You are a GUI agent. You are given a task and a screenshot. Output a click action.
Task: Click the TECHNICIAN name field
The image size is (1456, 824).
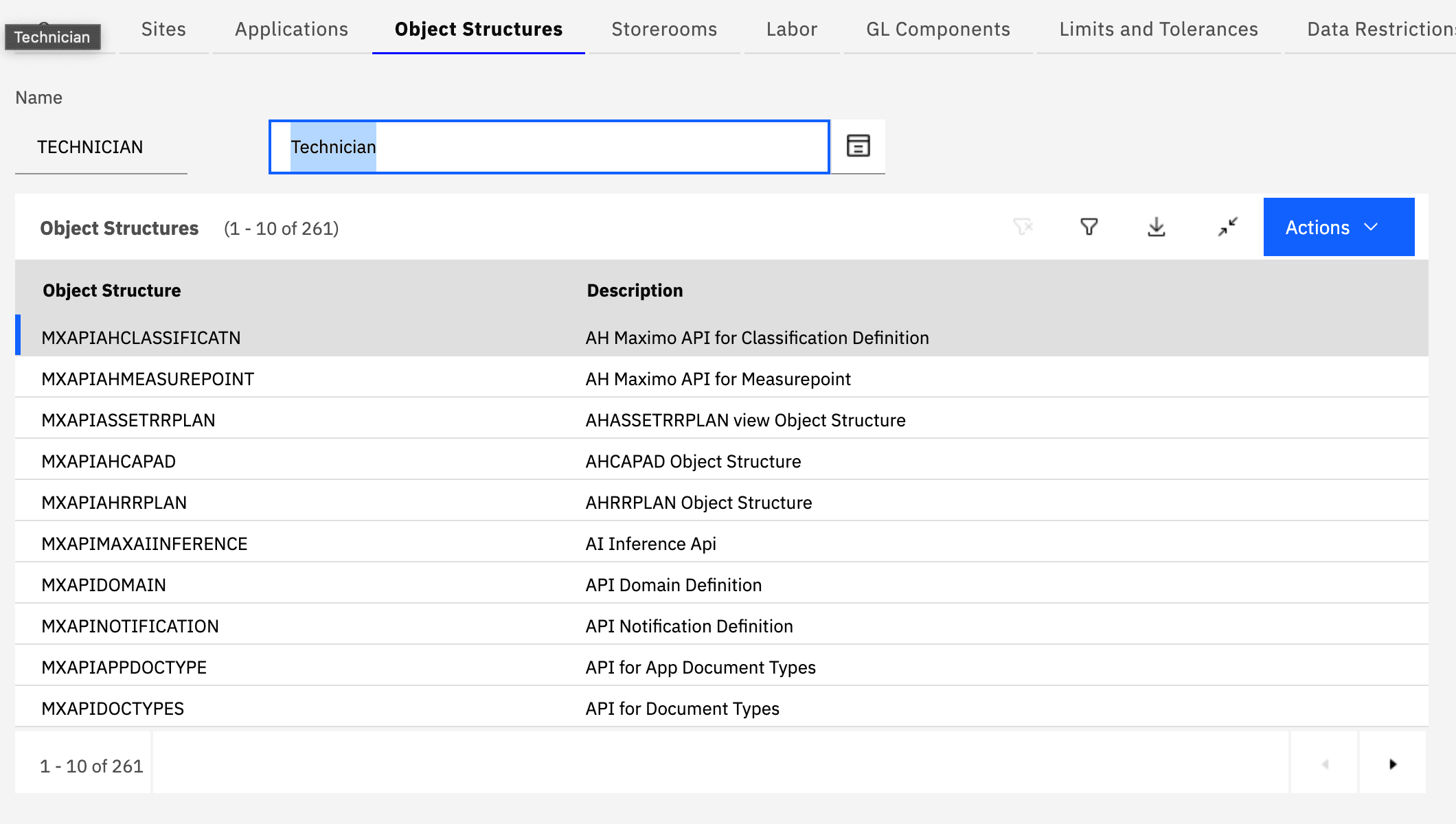click(101, 147)
